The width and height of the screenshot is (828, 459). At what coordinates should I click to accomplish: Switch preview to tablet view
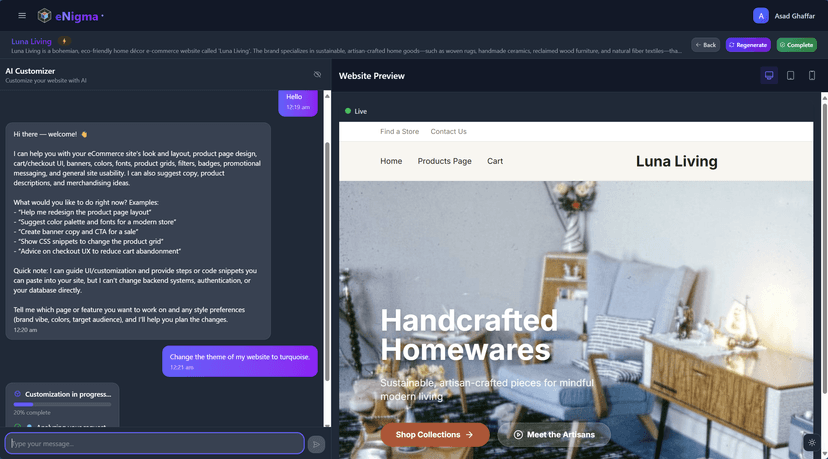pyautogui.click(x=790, y=75)
